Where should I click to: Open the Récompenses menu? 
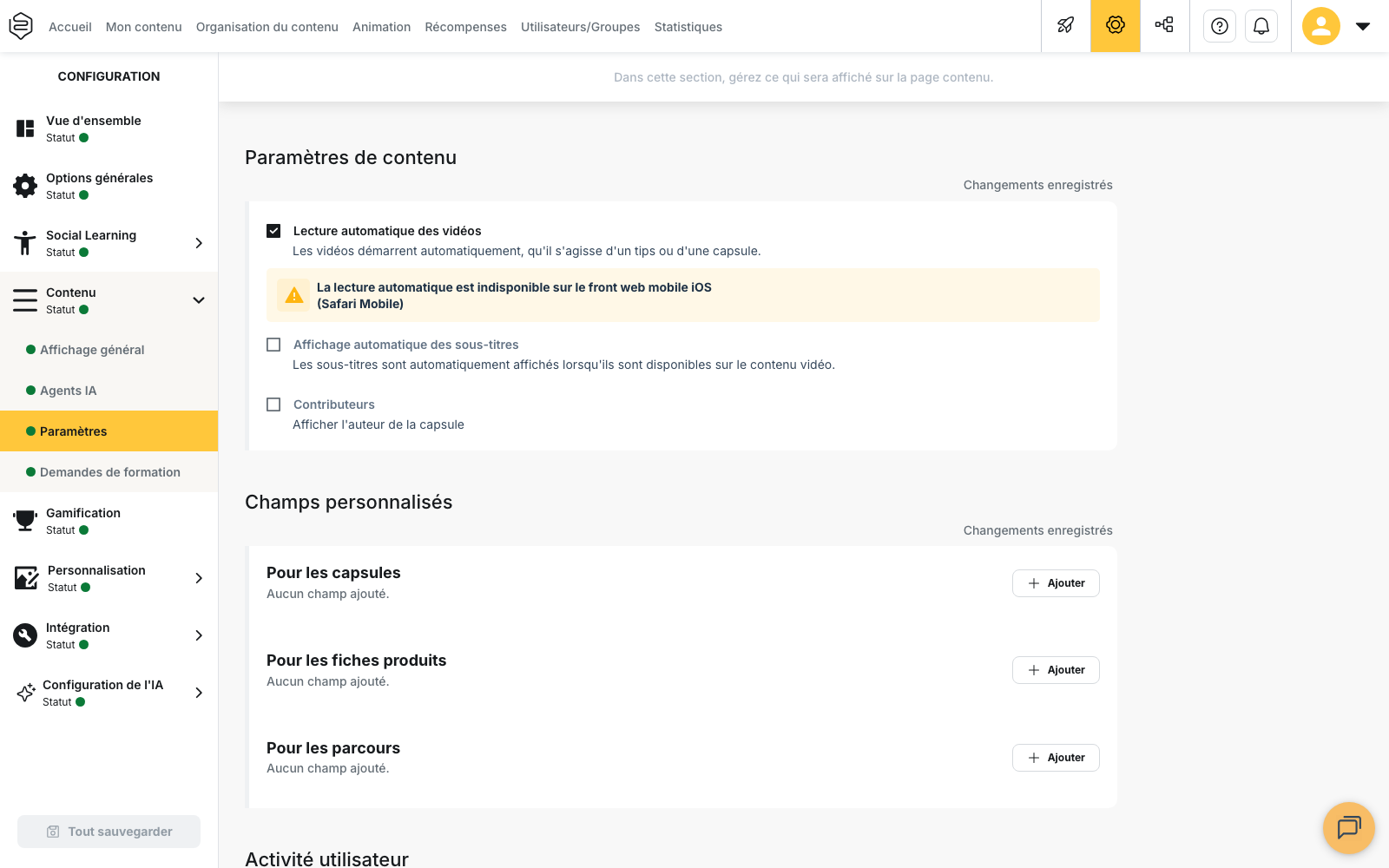coord(465,27)
